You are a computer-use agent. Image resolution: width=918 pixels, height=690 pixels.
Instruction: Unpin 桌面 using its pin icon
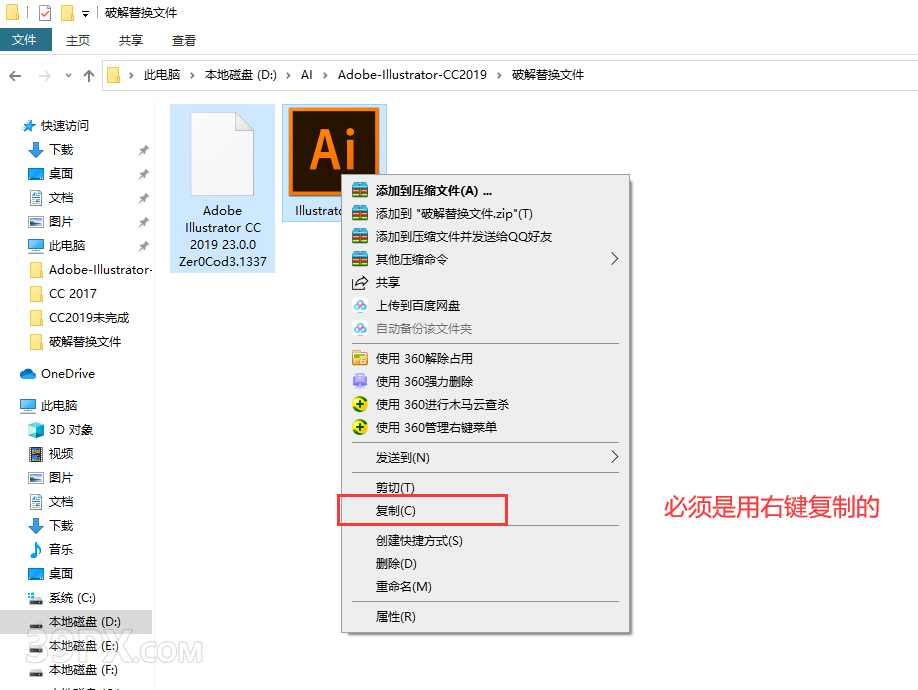pos(143,174)
